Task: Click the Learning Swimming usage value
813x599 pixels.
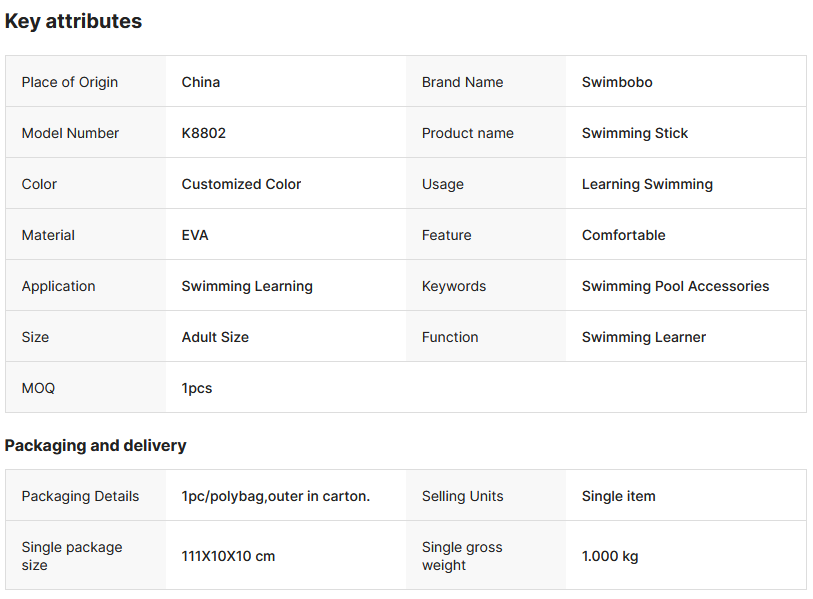Action: click(647, 184)
